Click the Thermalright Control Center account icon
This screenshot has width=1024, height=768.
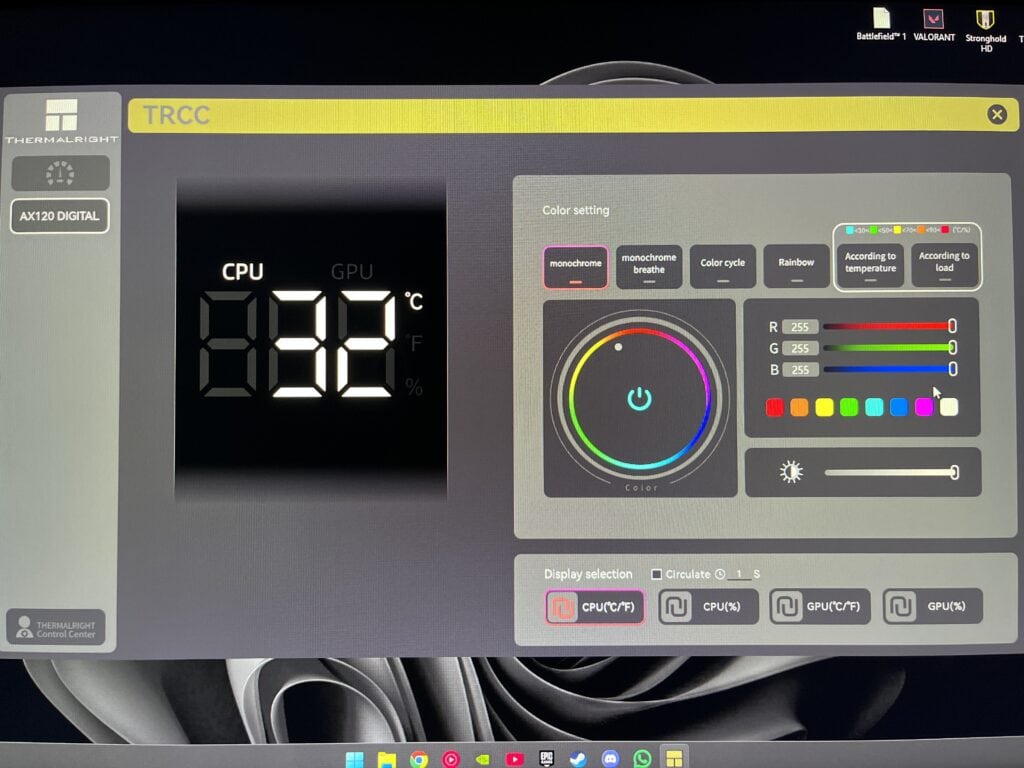(x=23, y=629)
